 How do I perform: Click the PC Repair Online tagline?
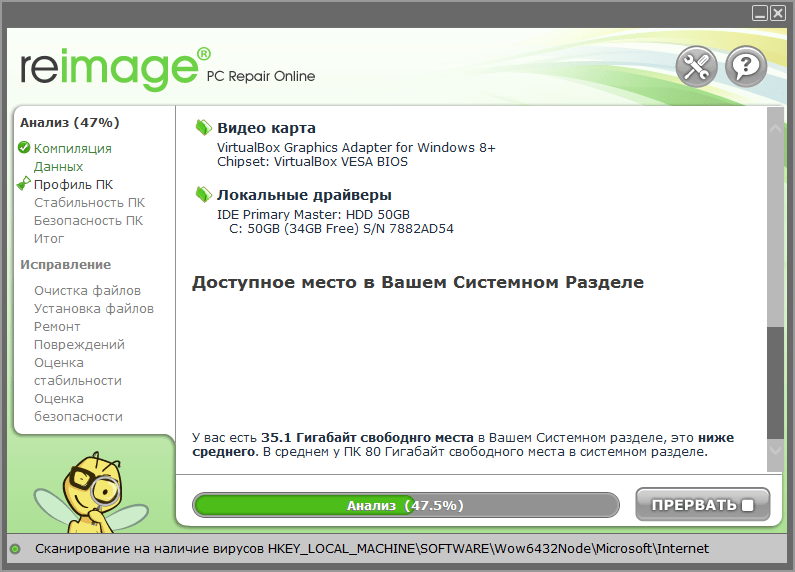pos(261,76)
